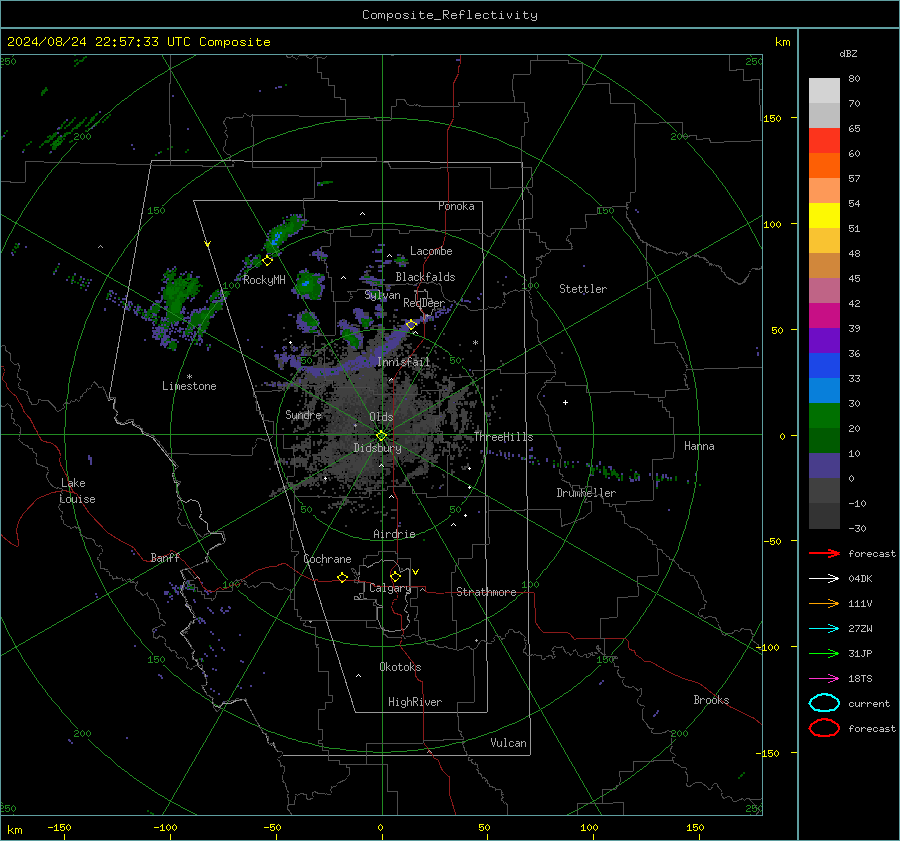Click the yellow diamond marker at RedDeer
900x841 pixels.
pos(411,325)
